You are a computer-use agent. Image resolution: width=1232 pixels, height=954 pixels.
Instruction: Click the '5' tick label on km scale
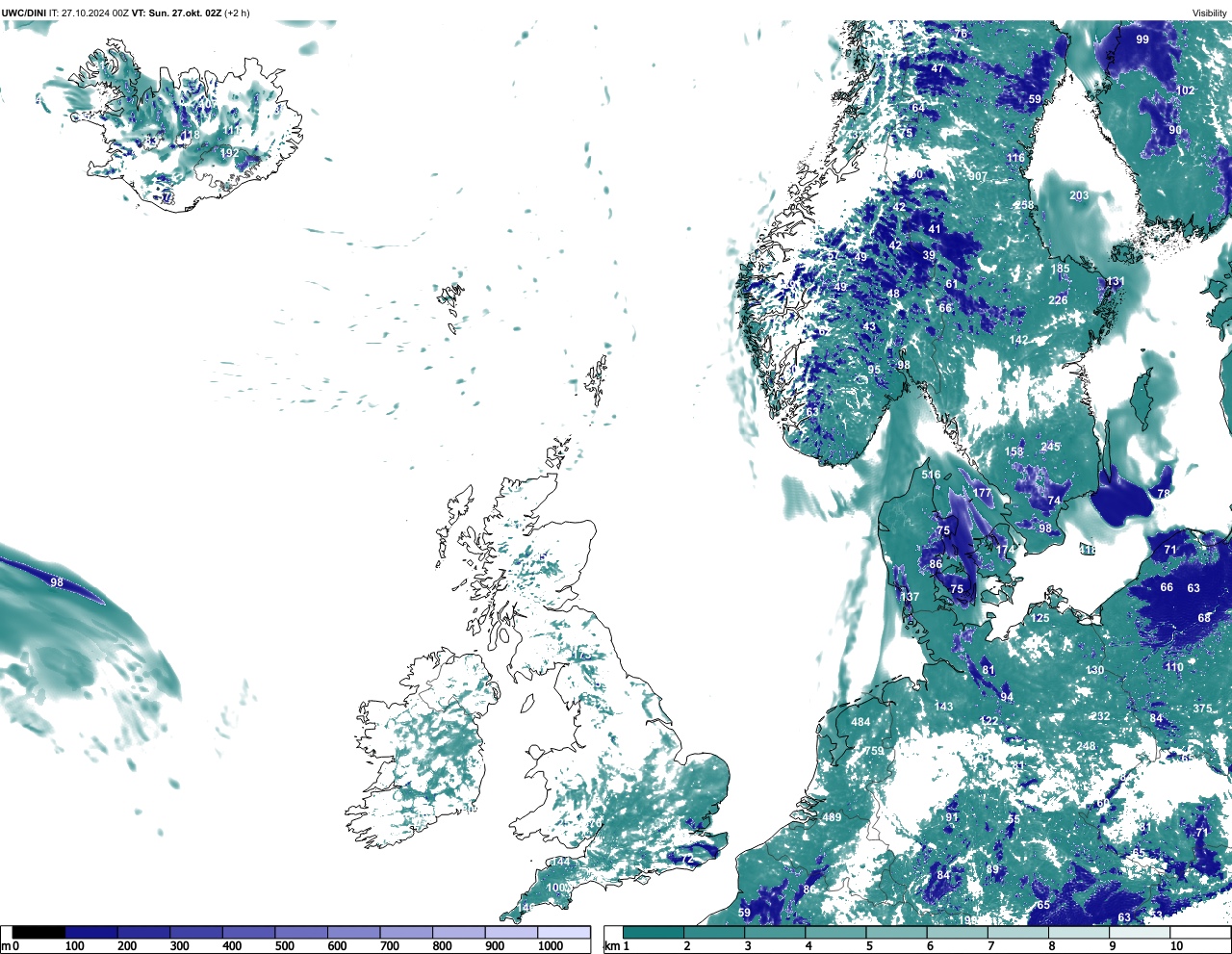tap(869, 946)
